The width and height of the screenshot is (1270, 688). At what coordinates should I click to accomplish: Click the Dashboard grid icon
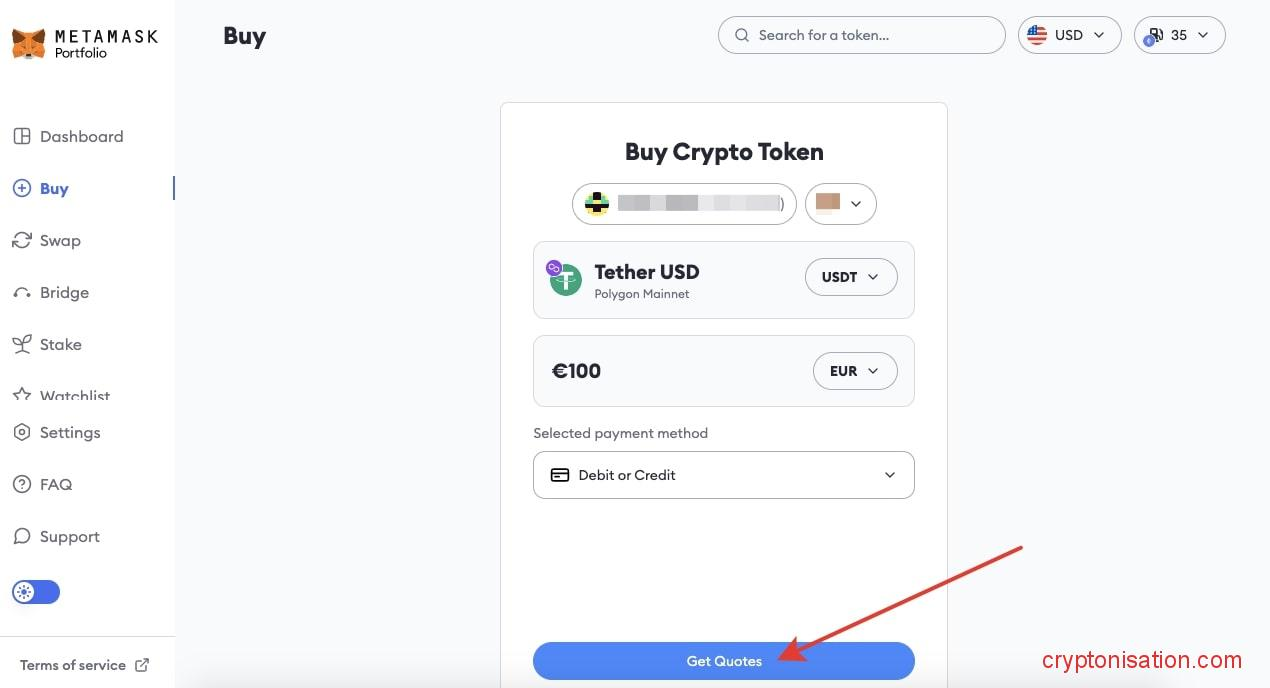[x=21, y=137]
